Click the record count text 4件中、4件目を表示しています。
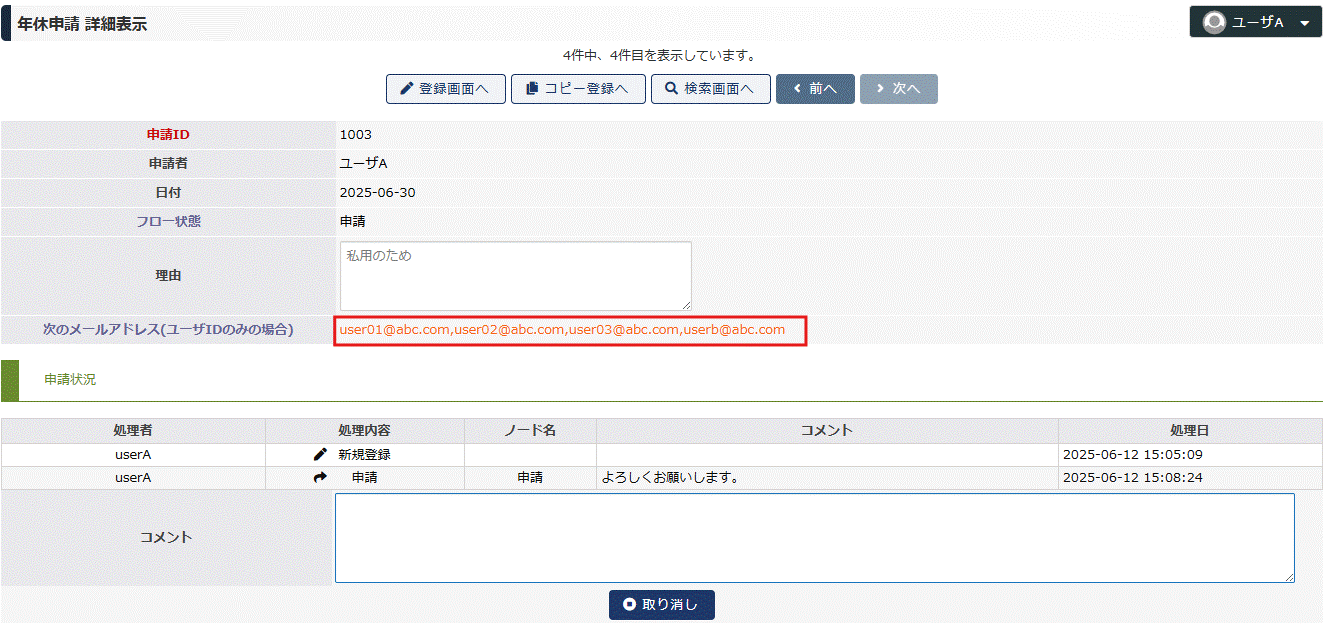The image size is (1325, 626). pyautogui.click(x=660, y=55)
